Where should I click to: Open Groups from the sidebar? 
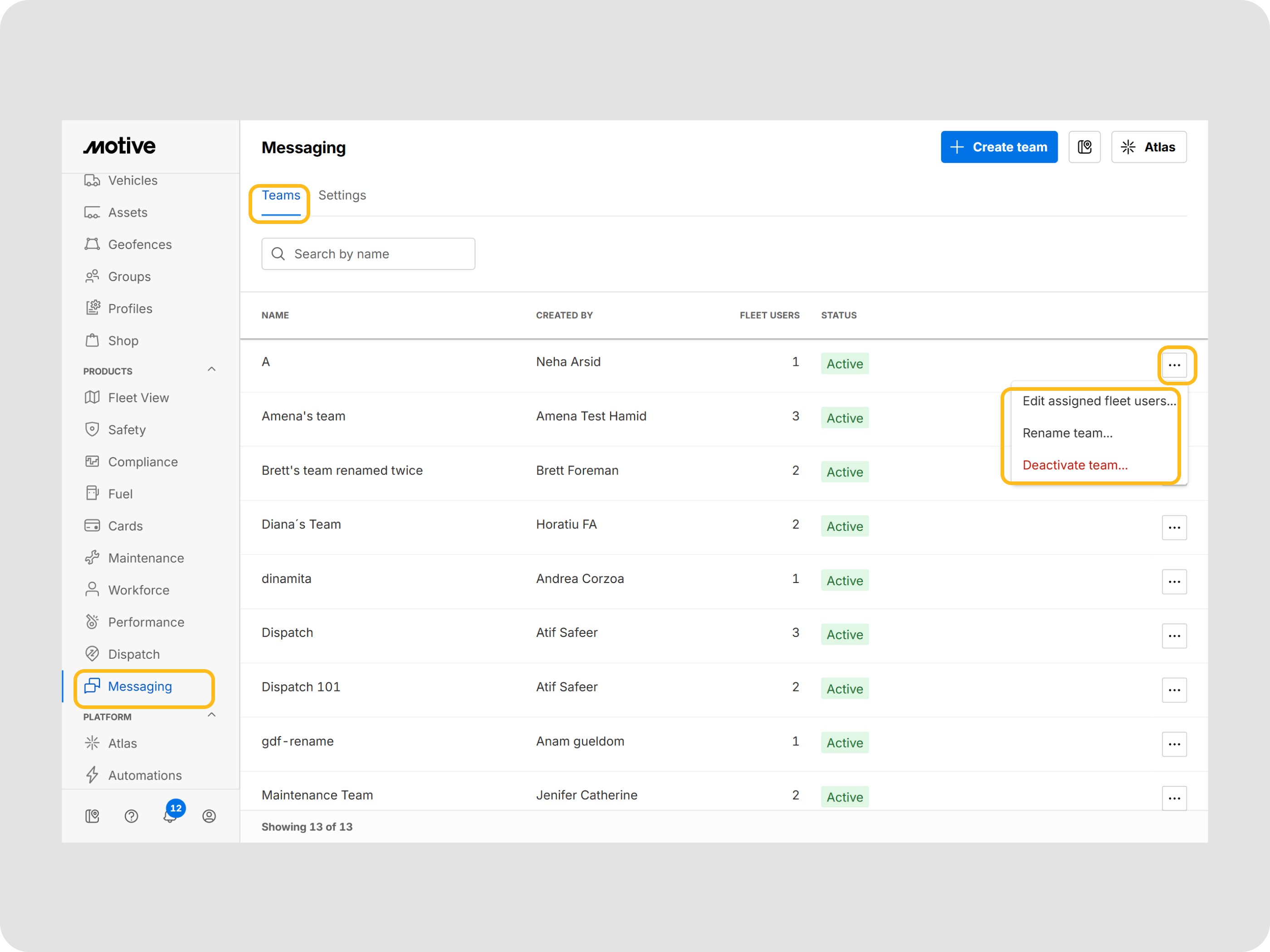[x=117, y=277]
